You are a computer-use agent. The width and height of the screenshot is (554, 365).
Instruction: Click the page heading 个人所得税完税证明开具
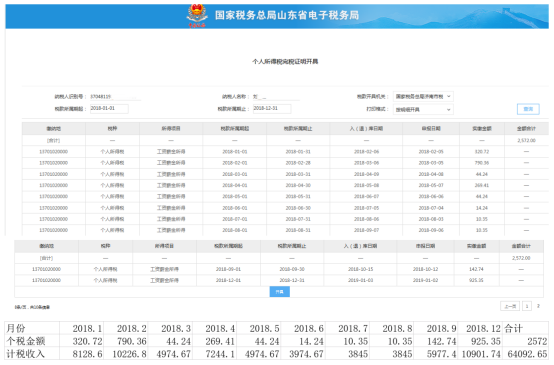point(285,61)
